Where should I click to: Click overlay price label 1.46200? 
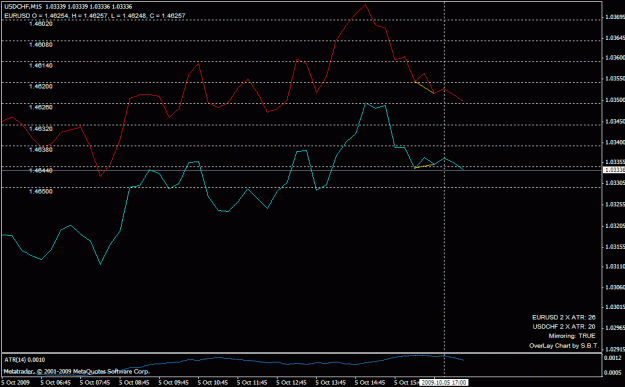tap(41, 86)
